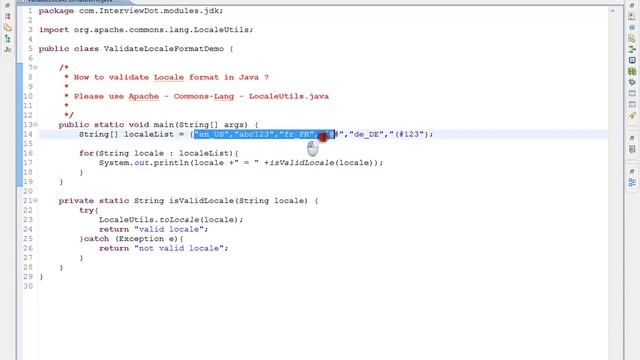
Task: Open the lower window-shaped view icon
Action: 632,104
